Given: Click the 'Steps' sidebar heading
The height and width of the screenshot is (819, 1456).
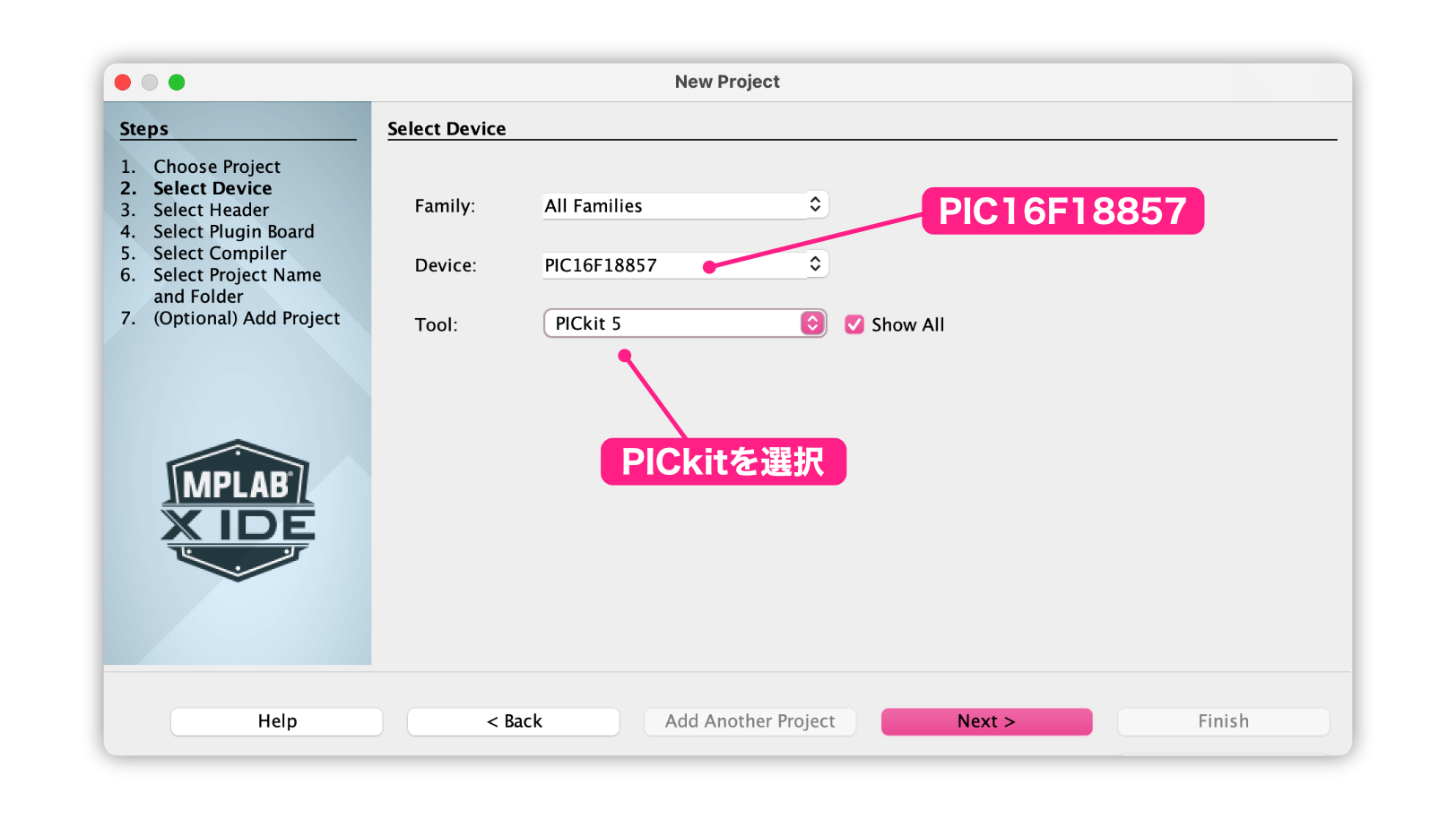Looking at the screenshot, I should [x=144, y=128].
